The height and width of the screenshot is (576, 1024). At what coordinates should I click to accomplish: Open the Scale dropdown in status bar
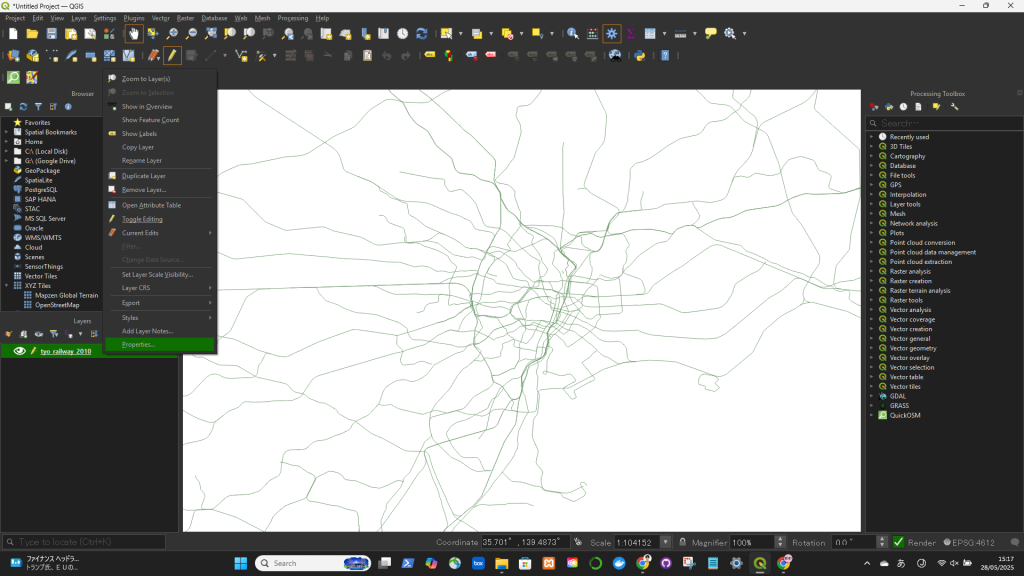pyautogui.click(x=666, y=542)
